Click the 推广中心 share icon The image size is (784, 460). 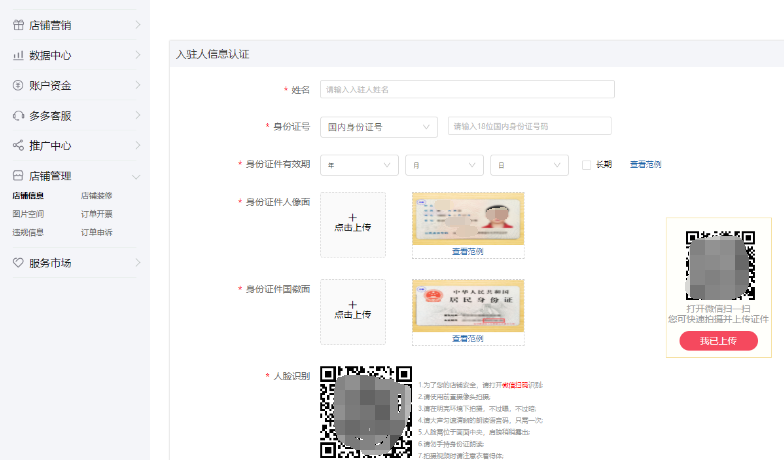[18, 146]
